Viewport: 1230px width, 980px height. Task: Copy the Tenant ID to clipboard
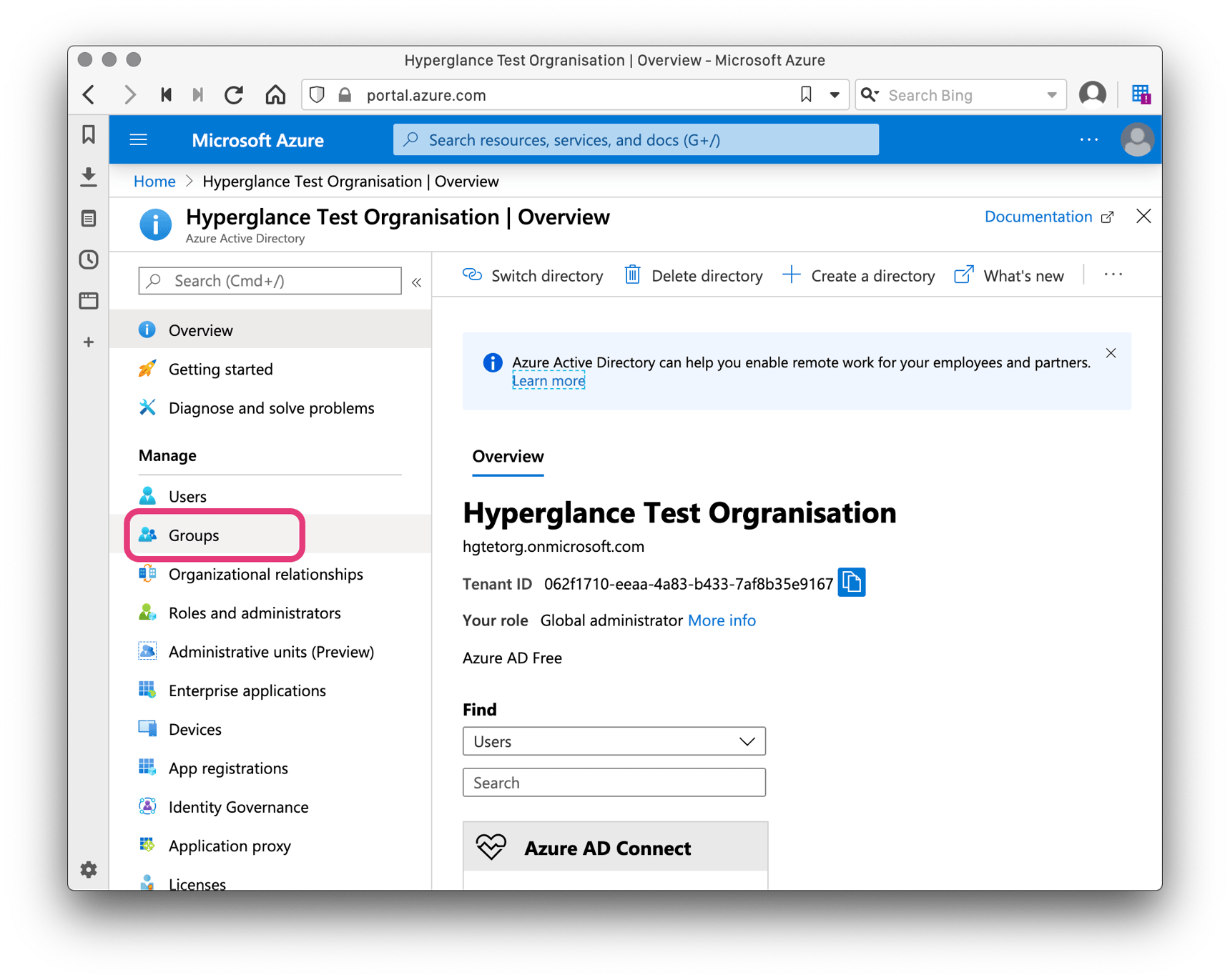tap(852, 583)
